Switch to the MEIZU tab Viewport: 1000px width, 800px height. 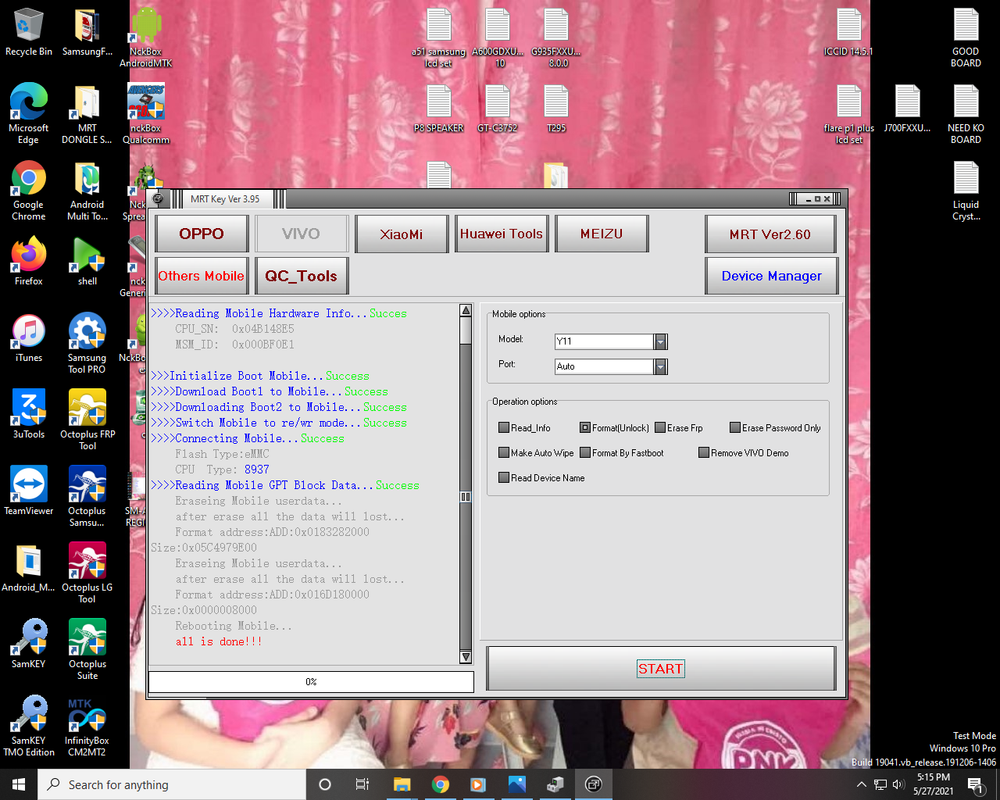(601, 233)
